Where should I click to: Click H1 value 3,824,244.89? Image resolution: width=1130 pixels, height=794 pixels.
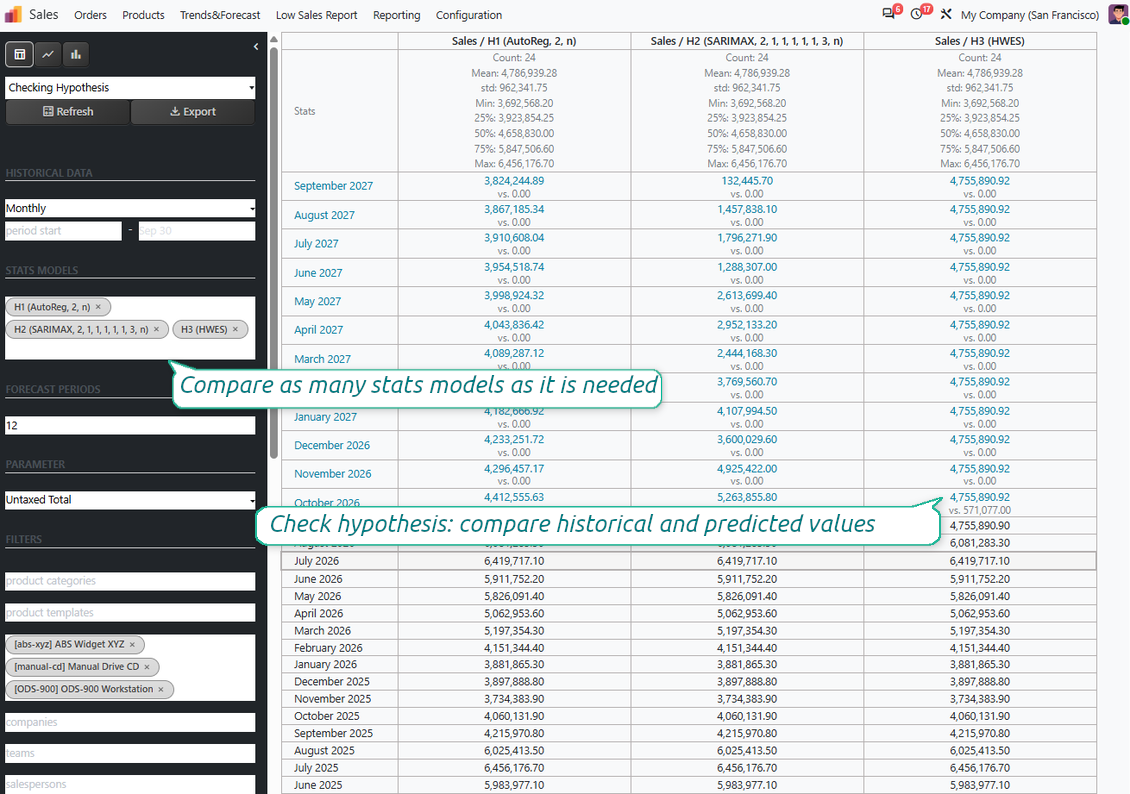point(514,181)
